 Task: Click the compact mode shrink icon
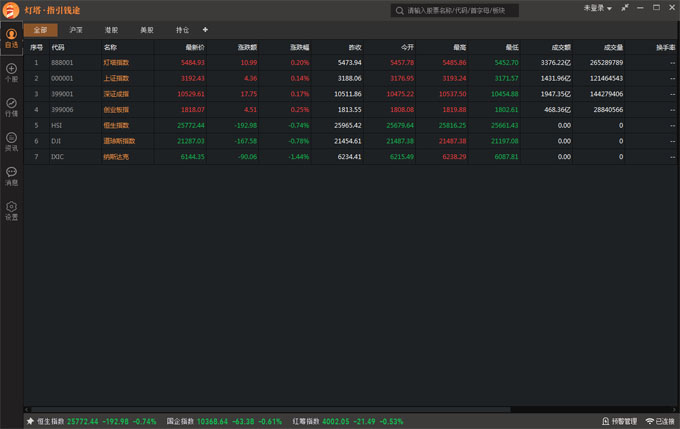pos(625,8)
